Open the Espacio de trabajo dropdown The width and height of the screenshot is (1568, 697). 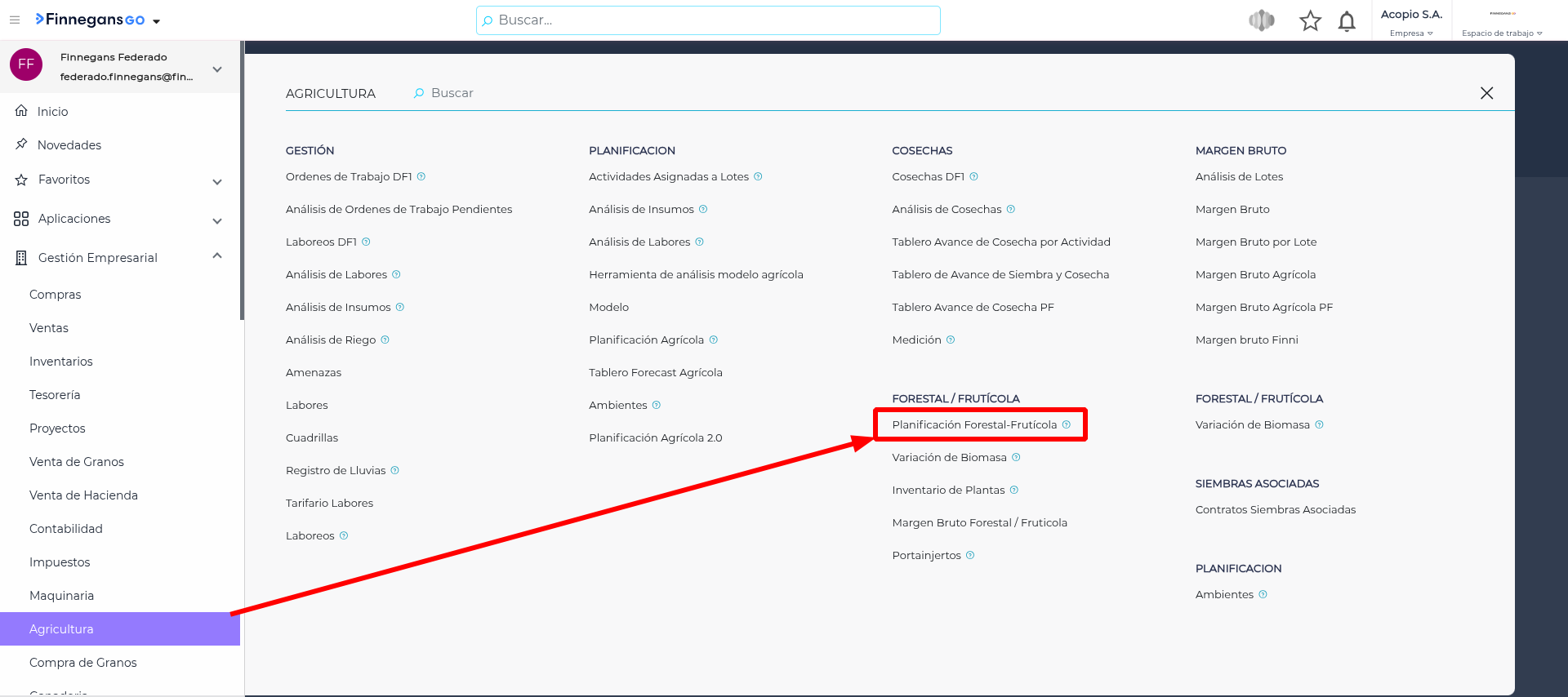(1501, 33)
